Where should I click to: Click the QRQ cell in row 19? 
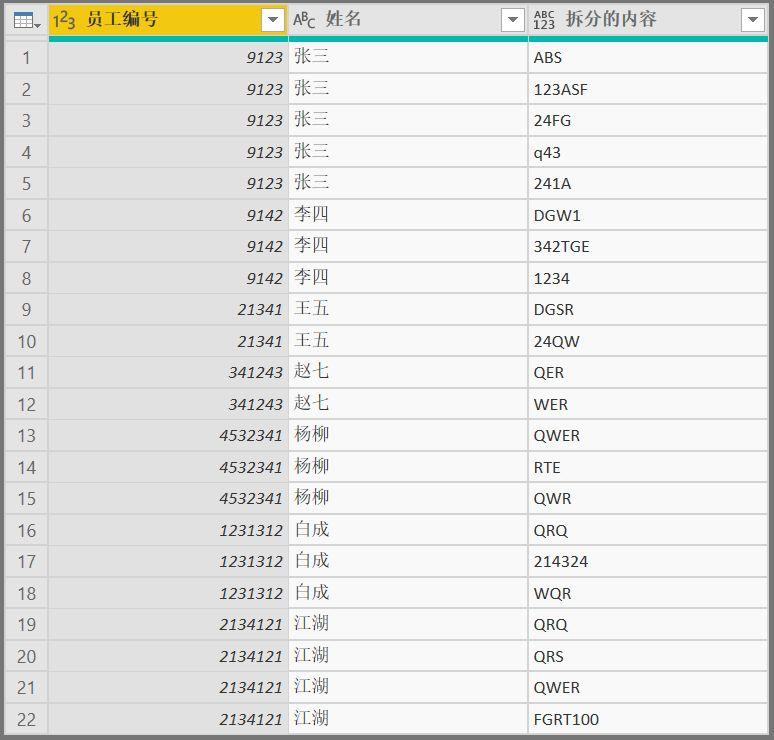click(648, 624)
